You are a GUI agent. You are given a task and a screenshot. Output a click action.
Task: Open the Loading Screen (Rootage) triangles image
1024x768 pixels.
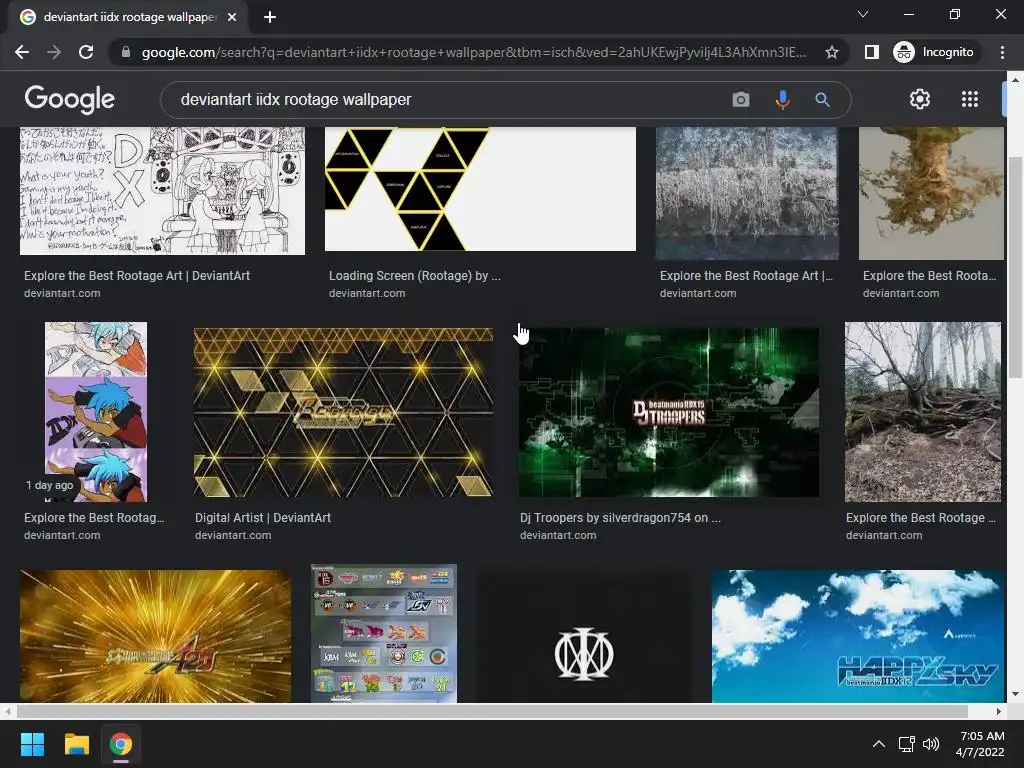click(x=480, y=189)
